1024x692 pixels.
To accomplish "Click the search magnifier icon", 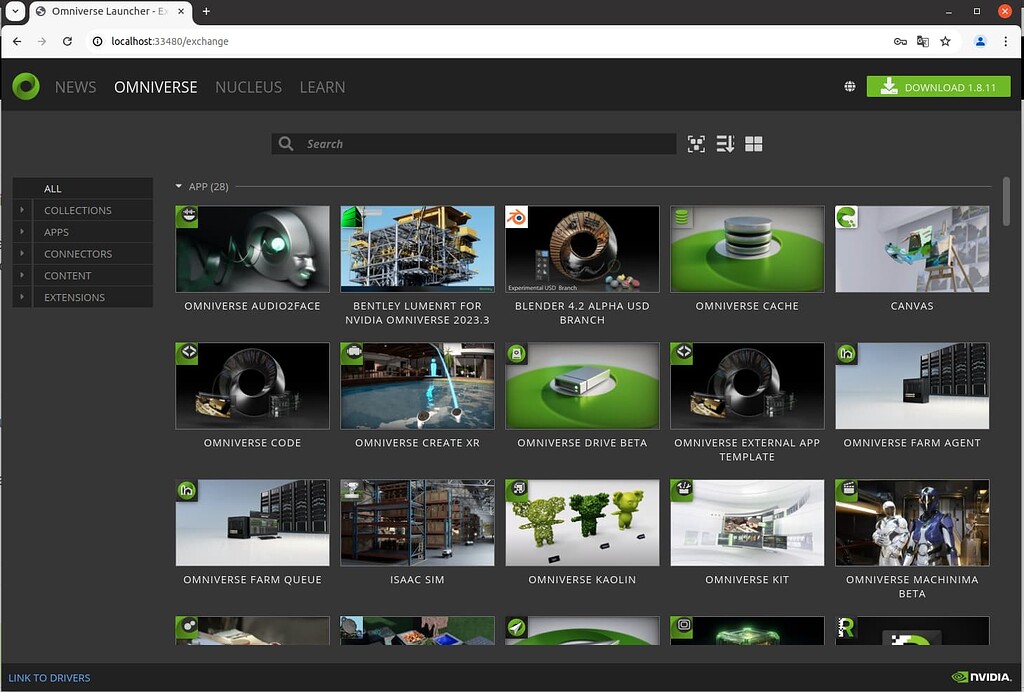I will (286, 143).
